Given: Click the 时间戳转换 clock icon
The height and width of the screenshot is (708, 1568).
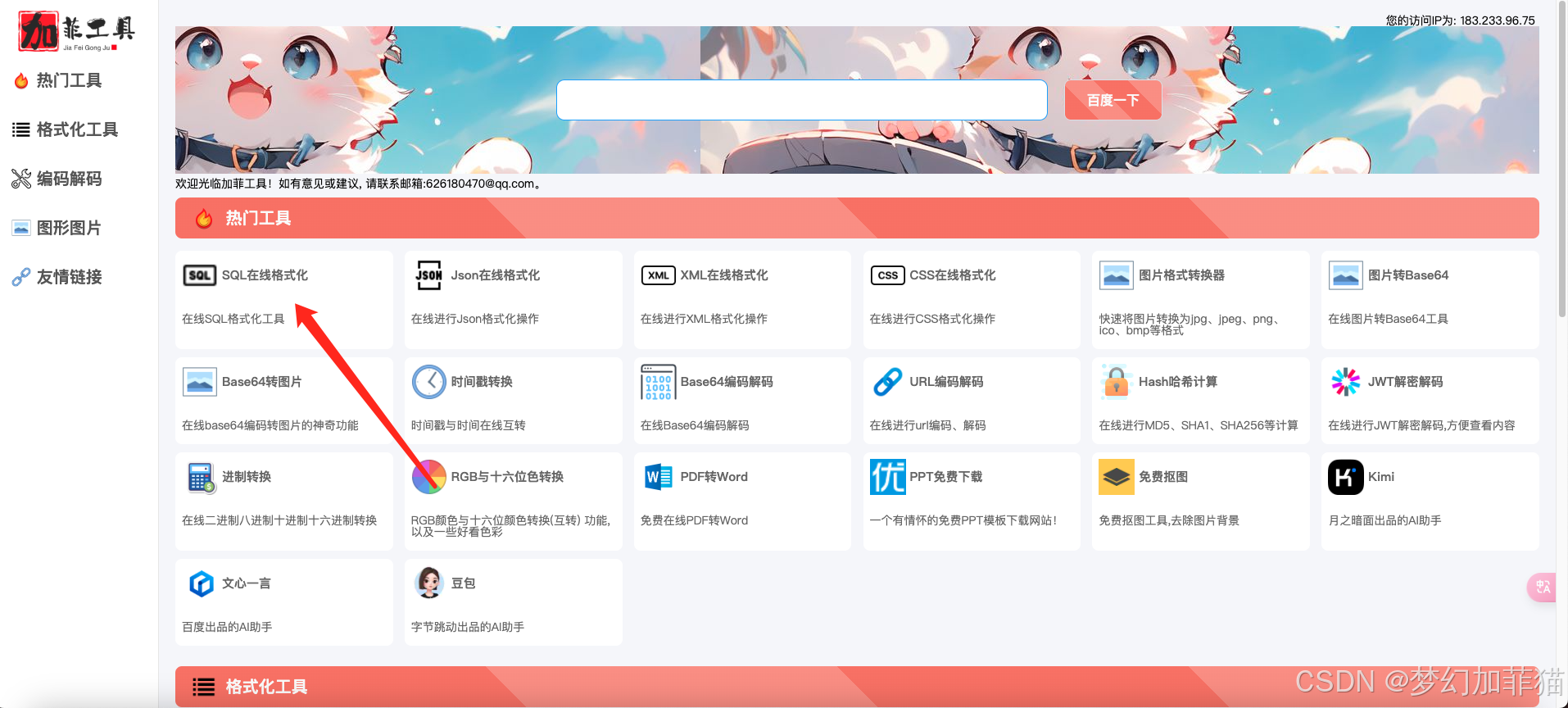Looking at the screenshot, I should (x=429, y=382).
